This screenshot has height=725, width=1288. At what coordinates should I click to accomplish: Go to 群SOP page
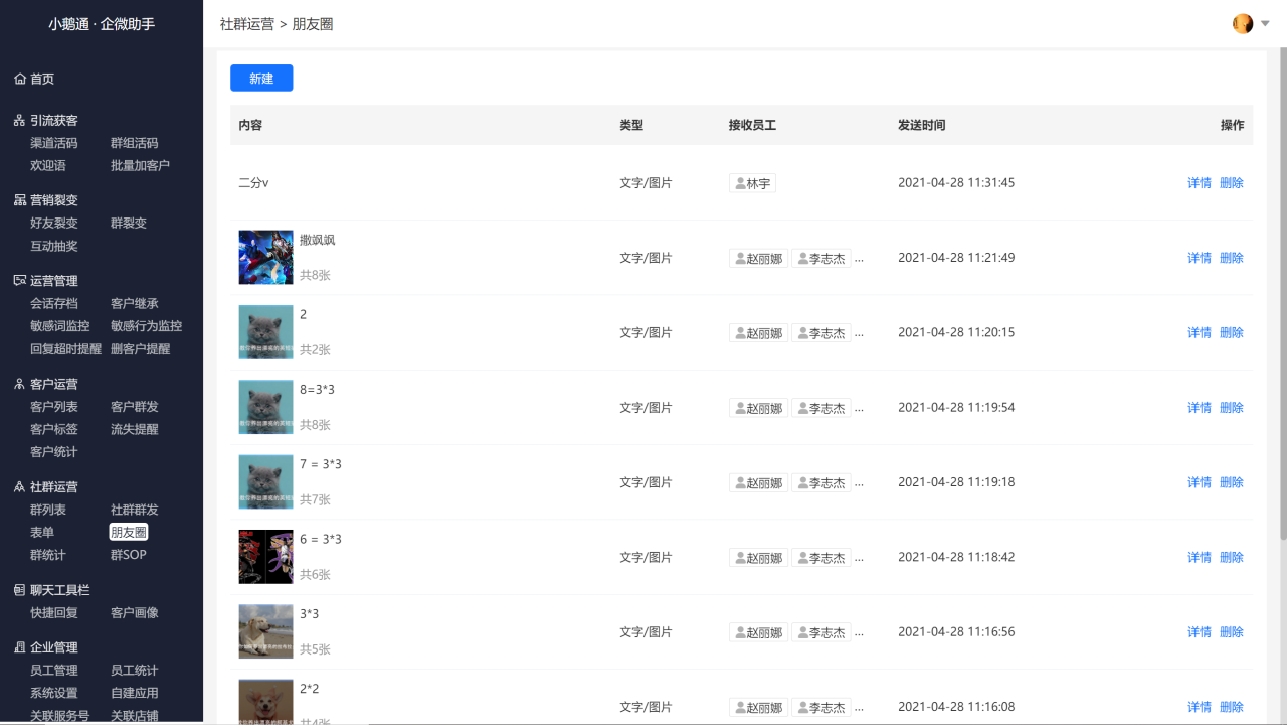pyautogui.click(x=129, y=555)
